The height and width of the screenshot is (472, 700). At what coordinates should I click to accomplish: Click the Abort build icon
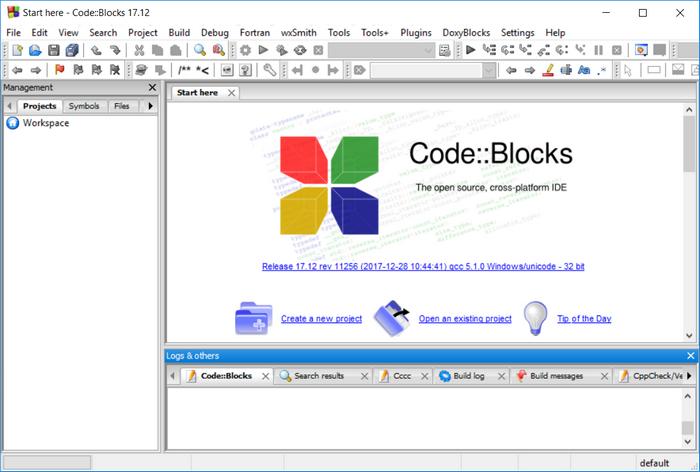pos(318,50)
